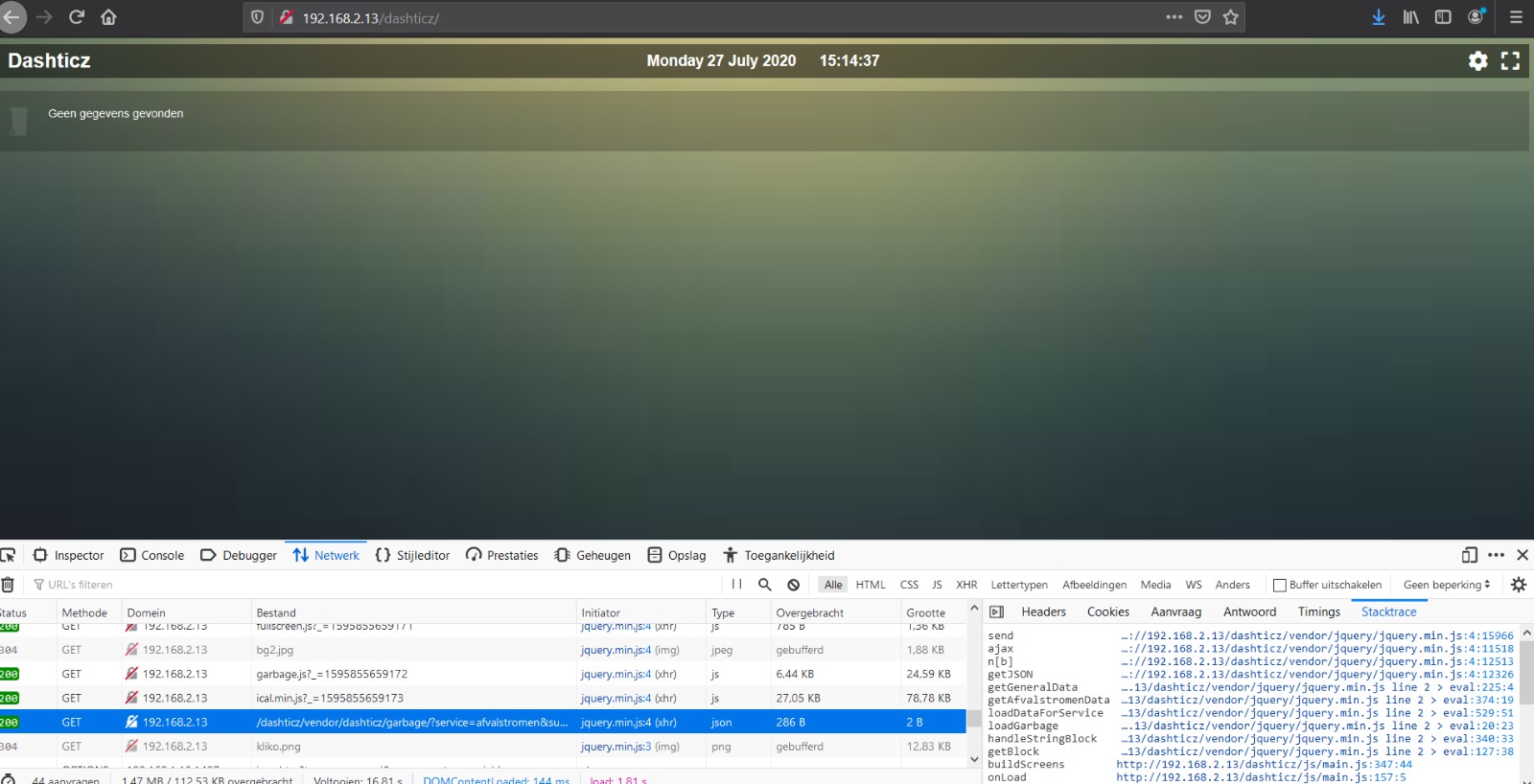1534x784 pixels.
Task: Open the Toegankelijkheid tab
Action: click(x=779, y=555)
